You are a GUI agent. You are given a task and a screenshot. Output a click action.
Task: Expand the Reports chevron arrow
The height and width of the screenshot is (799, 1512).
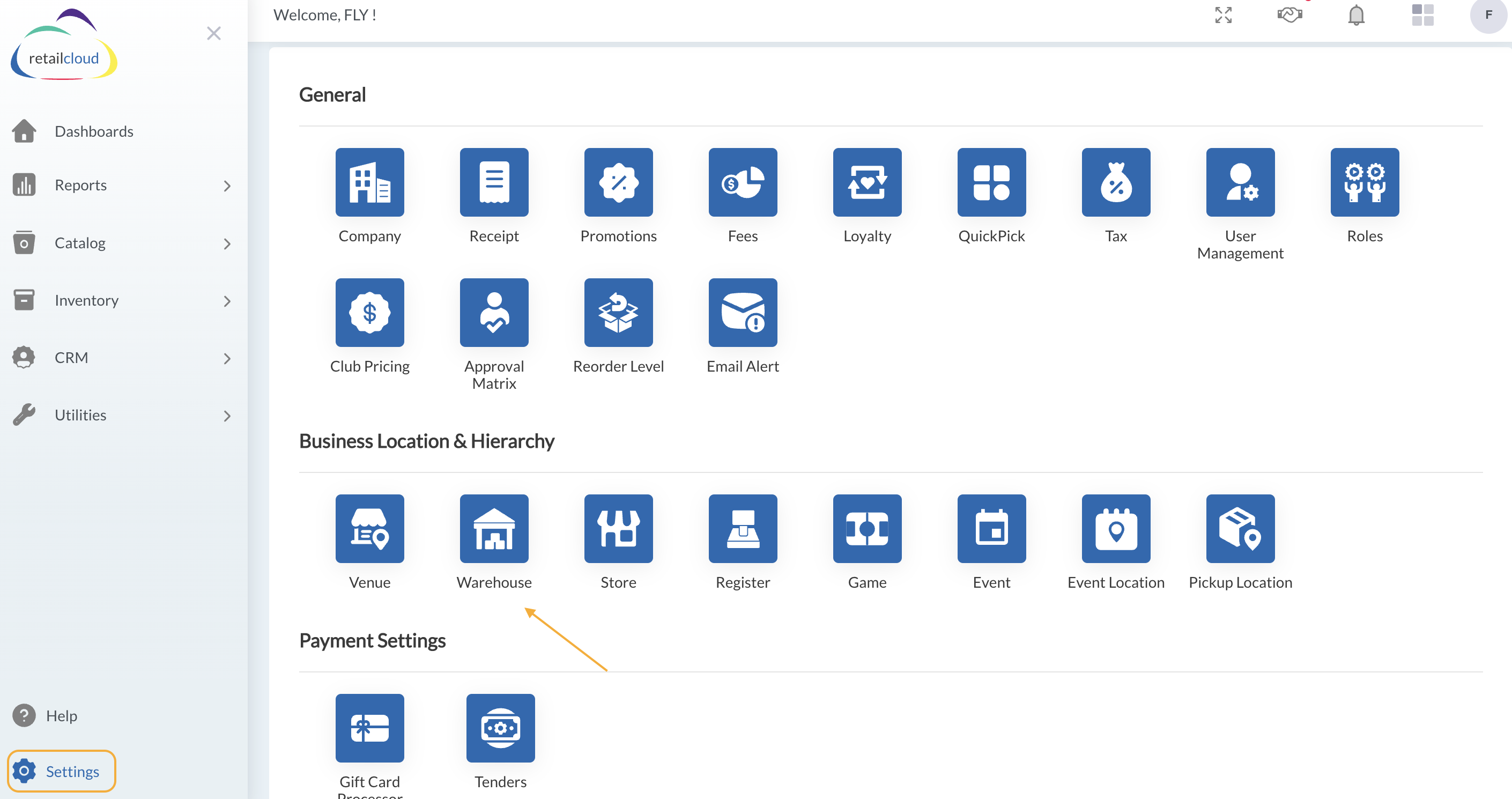click(x=227, y=186)
